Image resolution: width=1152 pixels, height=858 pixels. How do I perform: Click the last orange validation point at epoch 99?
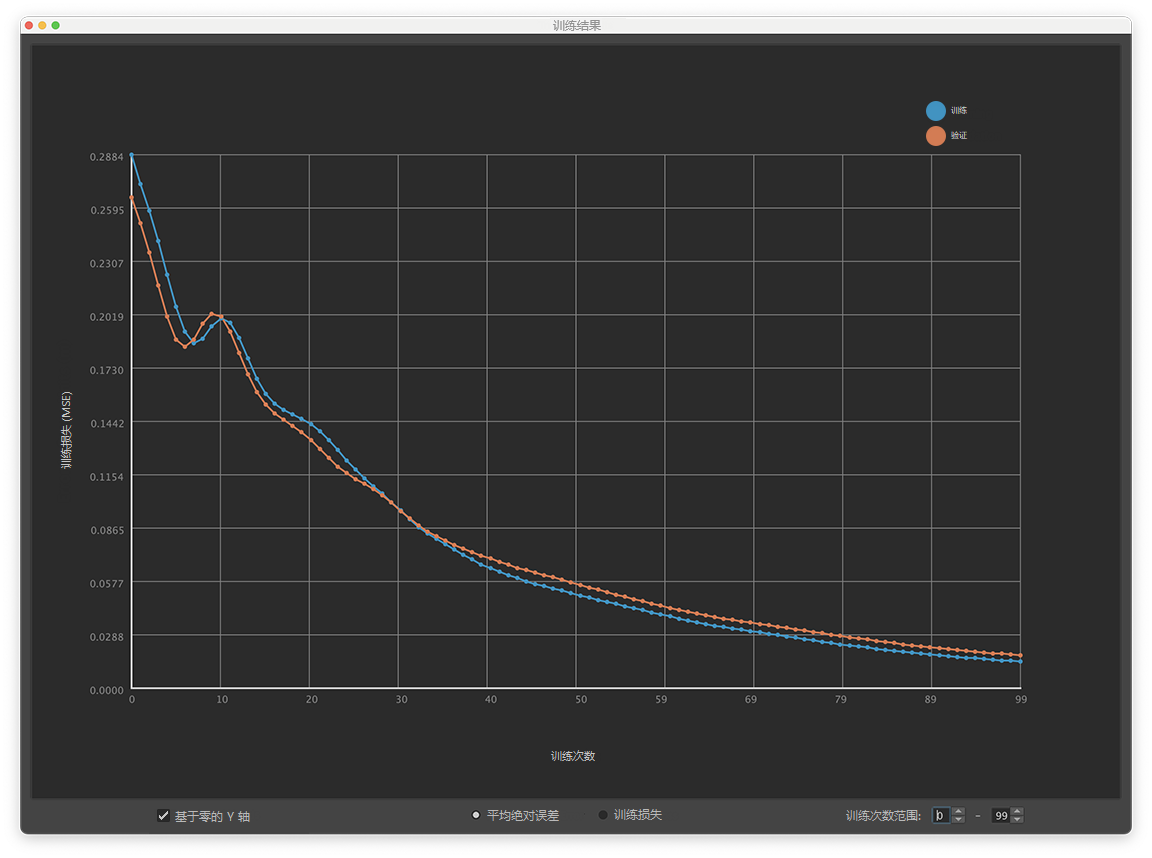[x=1020, y=655]
